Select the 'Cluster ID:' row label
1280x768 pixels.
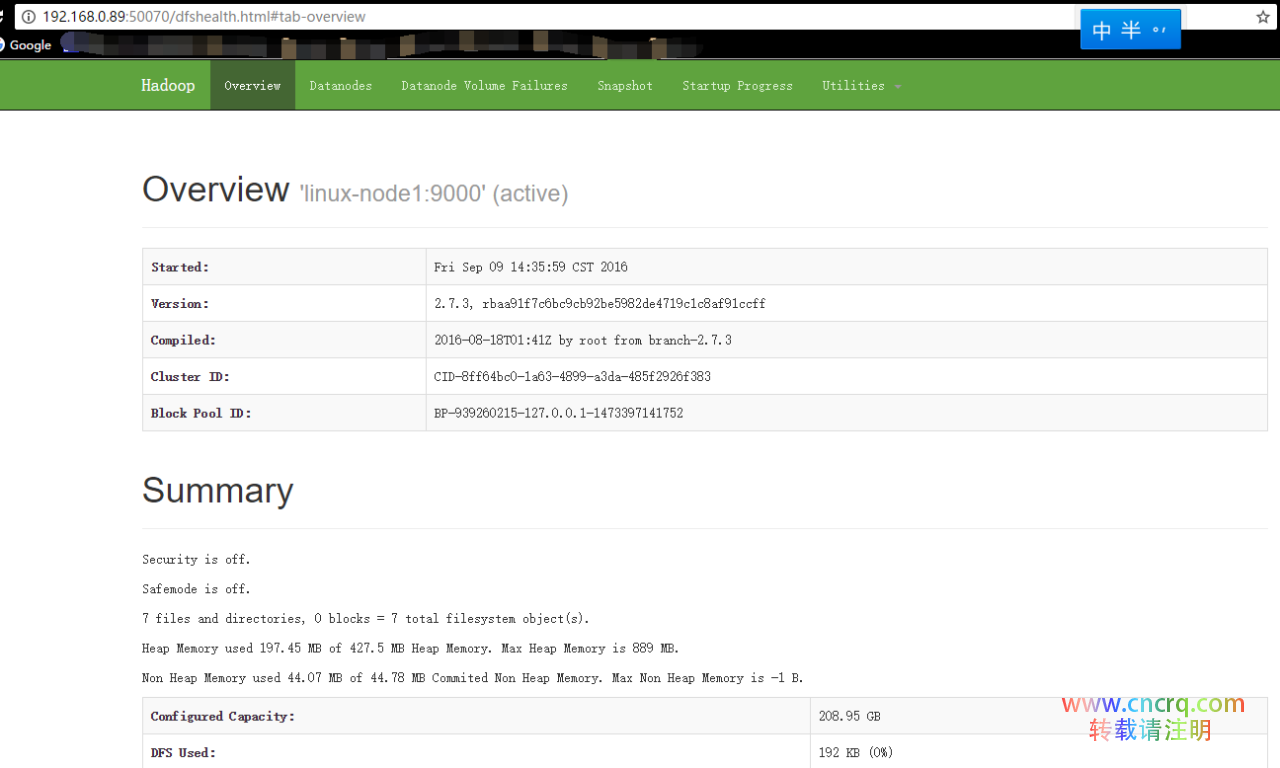[x=190, y=377]
